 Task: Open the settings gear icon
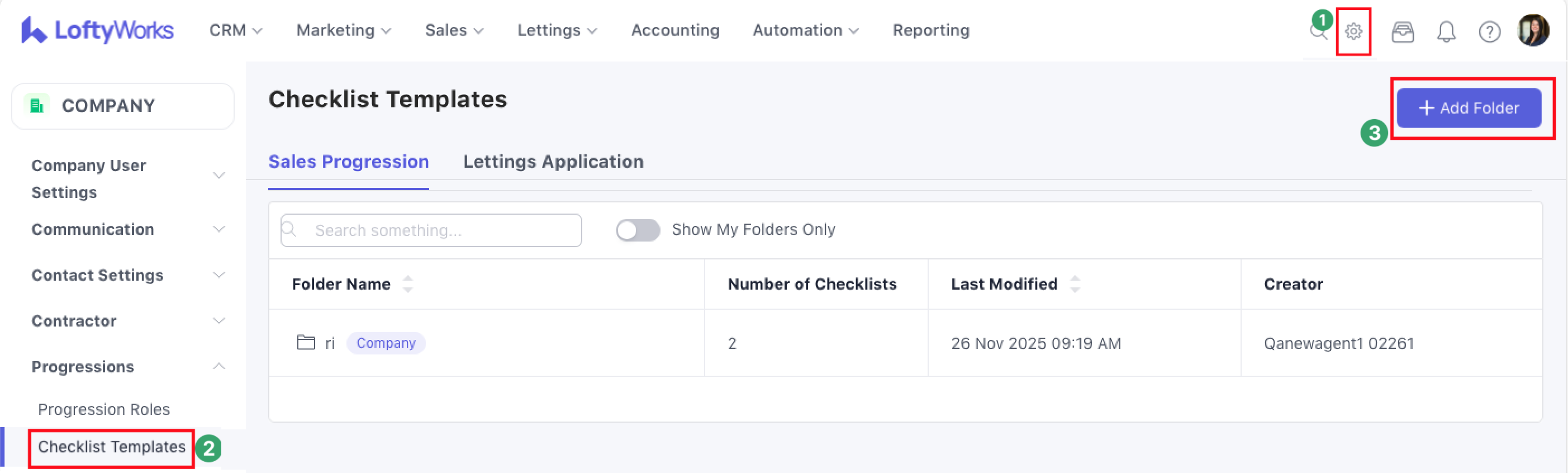1352,31
